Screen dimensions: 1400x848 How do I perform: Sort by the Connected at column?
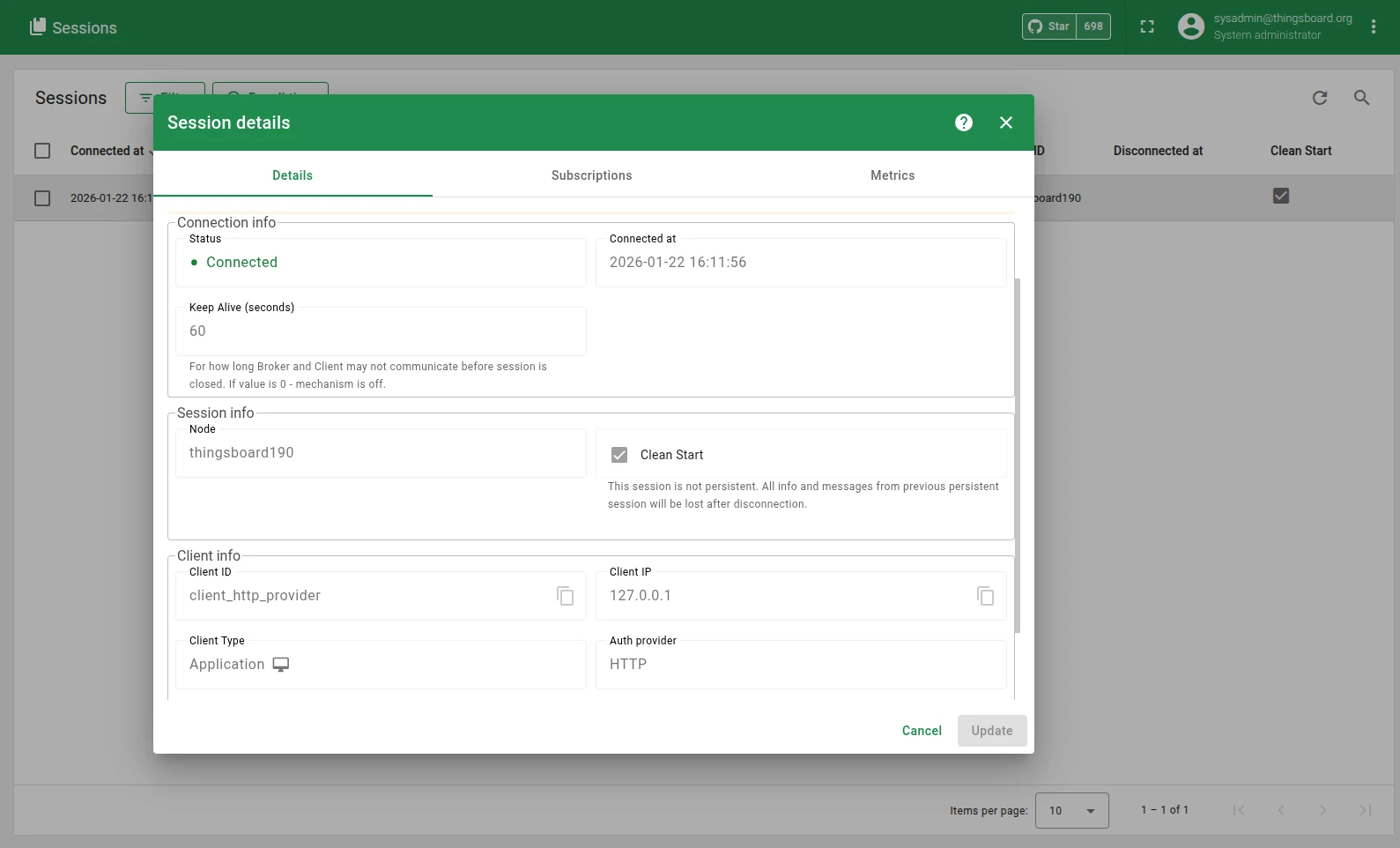pos(107,151)
